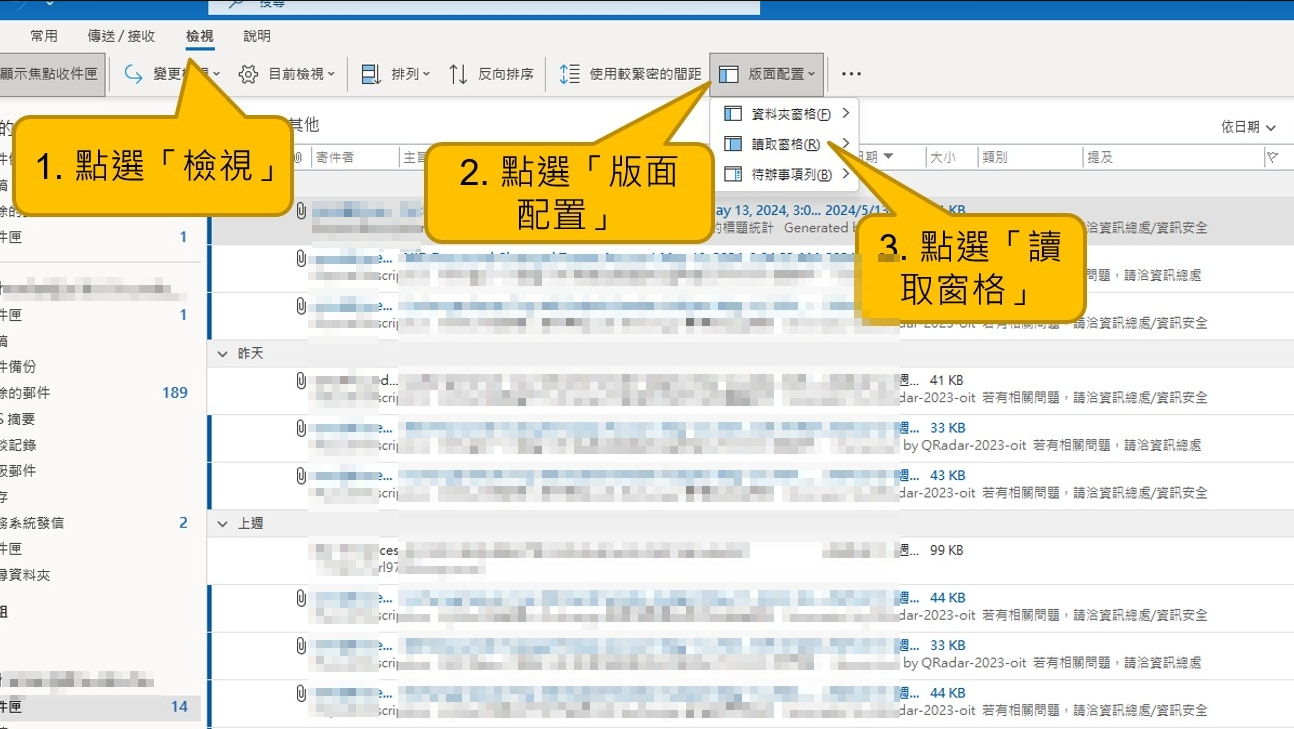Image resolution: width=1294 pixels, height=729 pixels.
Task: Collapse the 上週 message group
Action: click(x=223, y=523)
